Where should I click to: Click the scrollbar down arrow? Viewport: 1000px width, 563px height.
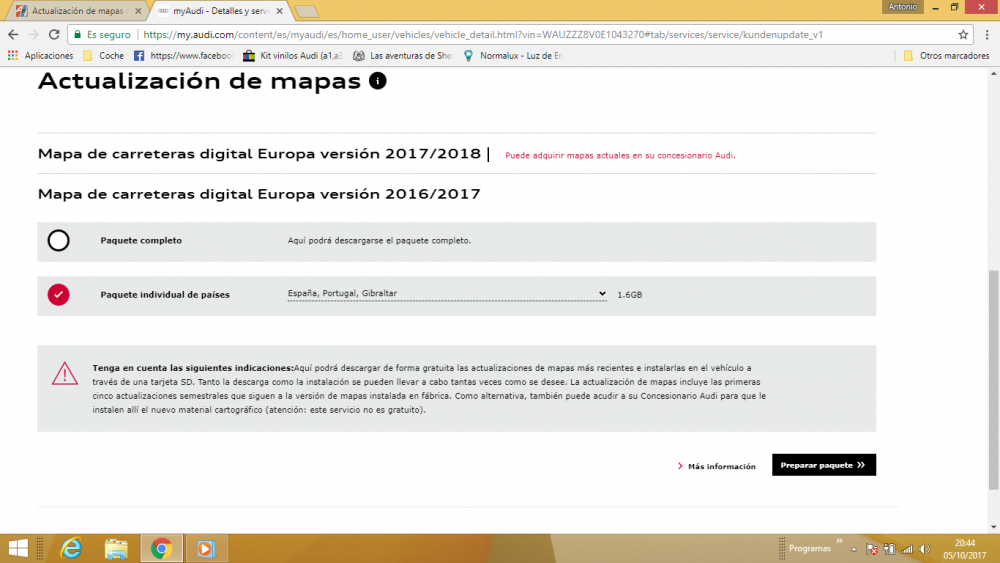[x=994, y=527]
